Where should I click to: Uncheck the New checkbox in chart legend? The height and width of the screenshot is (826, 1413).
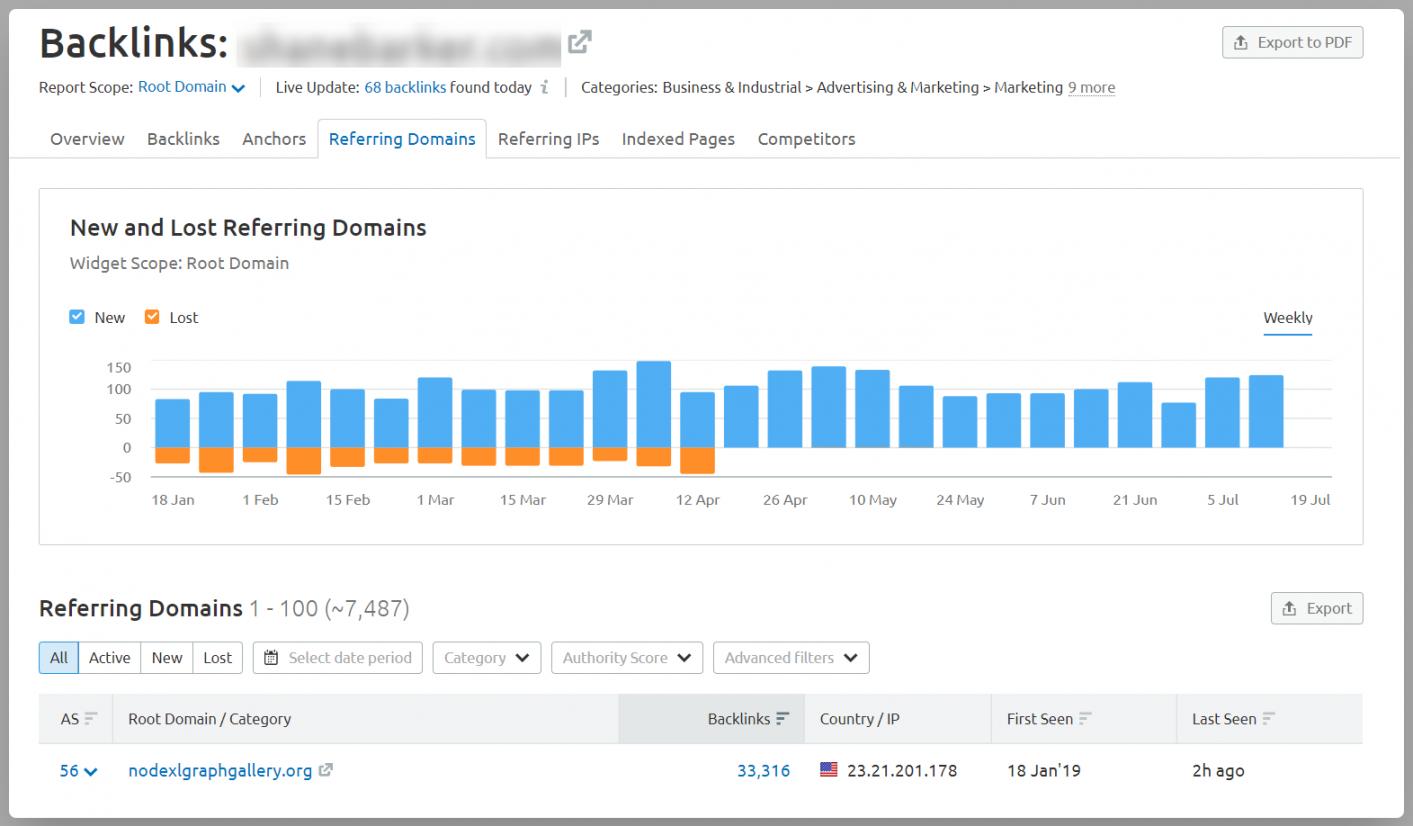tap(77, 317)
